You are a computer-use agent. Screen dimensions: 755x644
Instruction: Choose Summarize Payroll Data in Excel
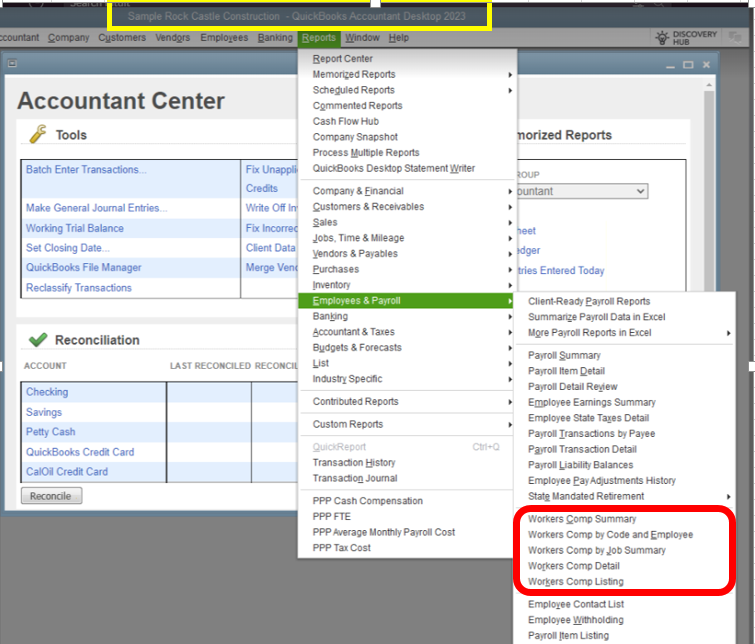[597, 317]
